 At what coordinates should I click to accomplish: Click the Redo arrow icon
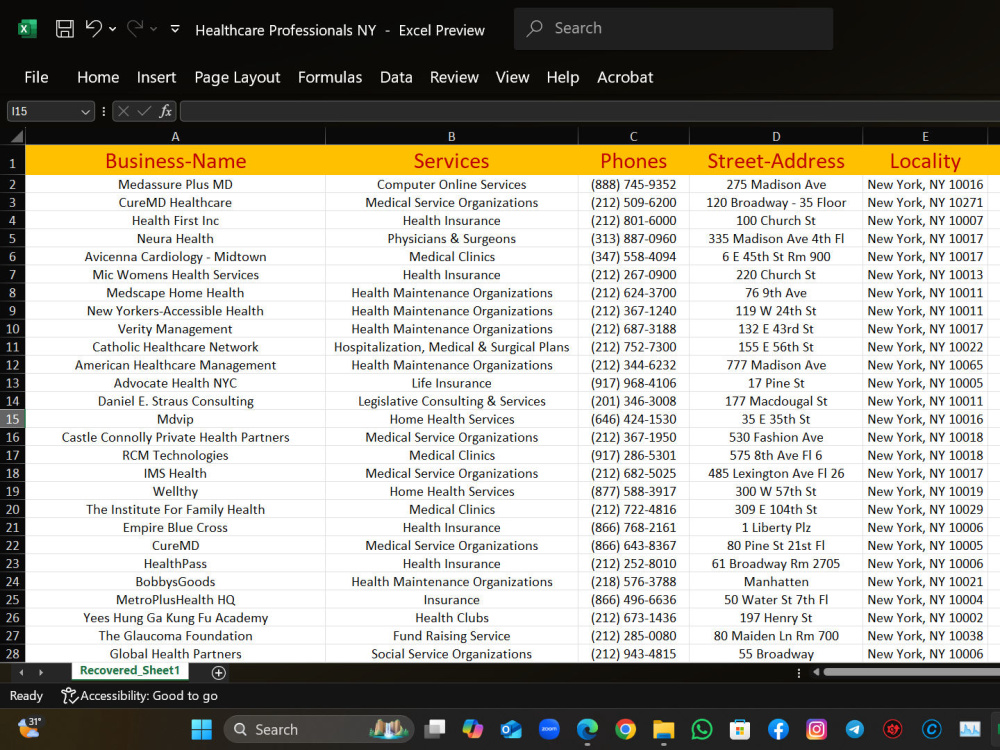(135, 28)
